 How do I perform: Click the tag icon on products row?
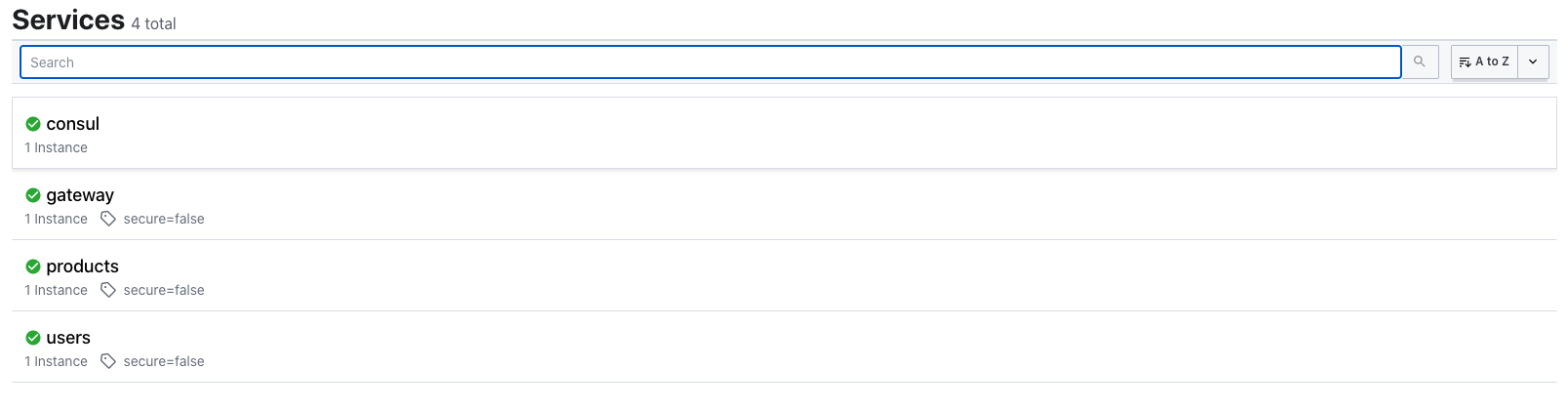[108, 290]
